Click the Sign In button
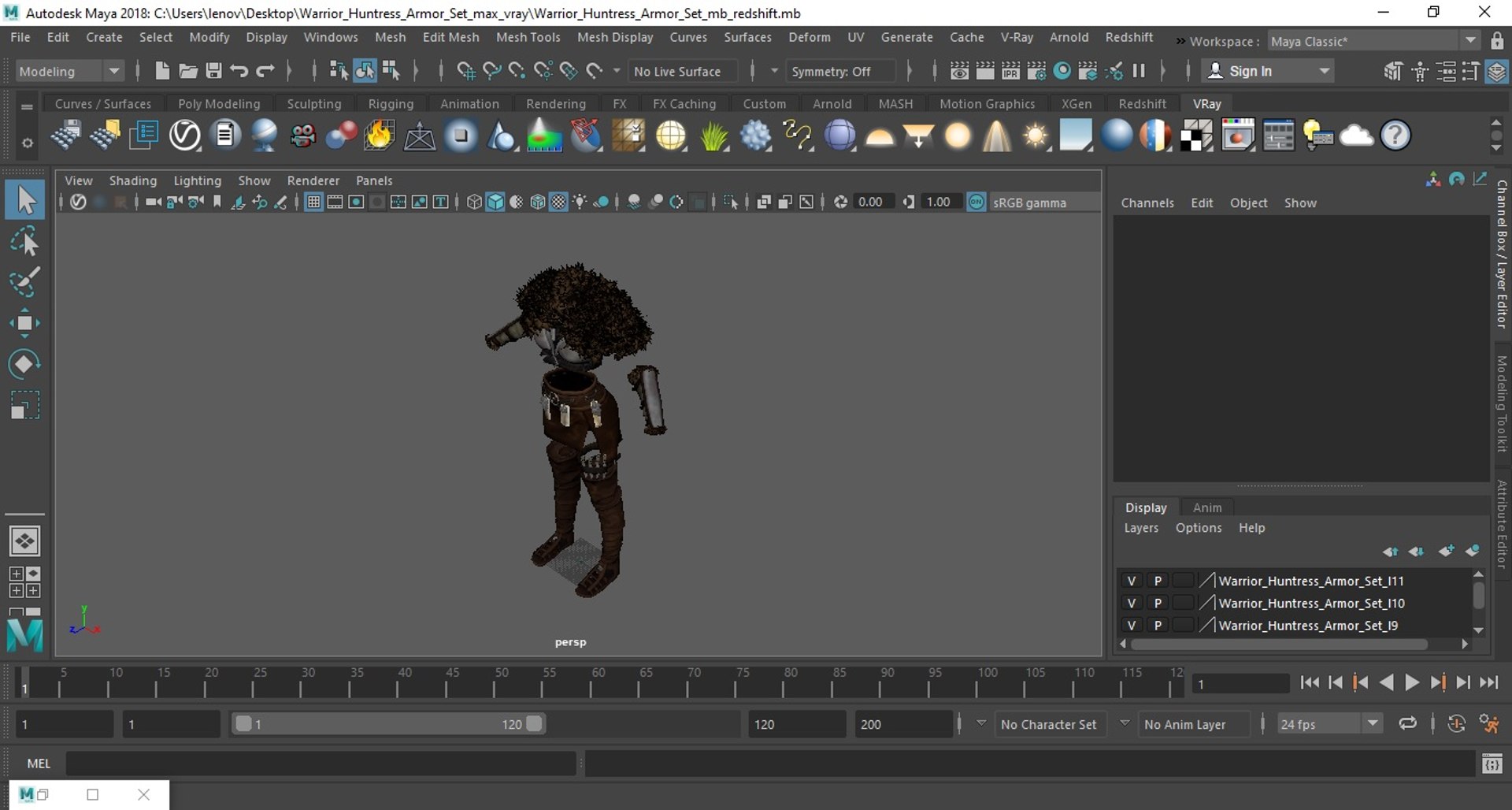 pyautogui.click(x=1250, y=71)
